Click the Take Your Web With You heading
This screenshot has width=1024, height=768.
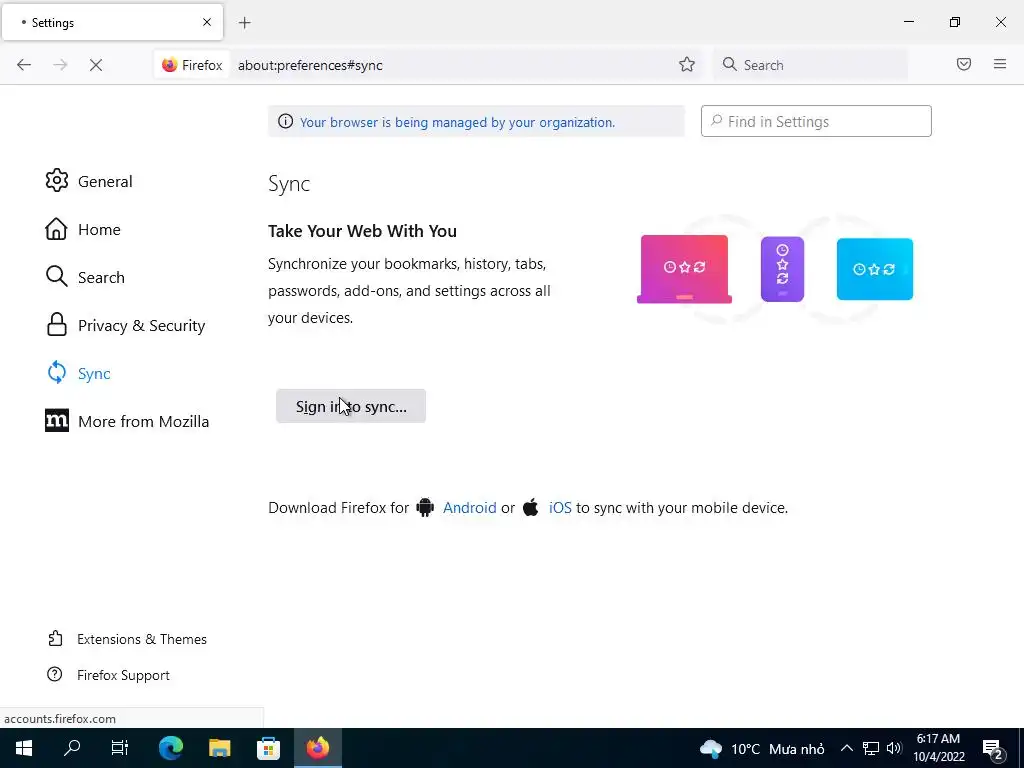362,231
